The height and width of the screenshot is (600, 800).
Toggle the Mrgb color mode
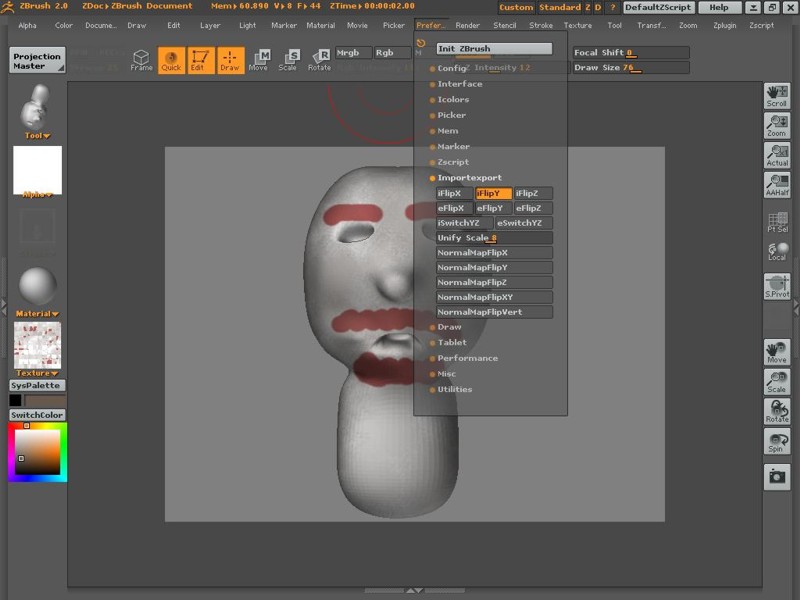point(353,53)
